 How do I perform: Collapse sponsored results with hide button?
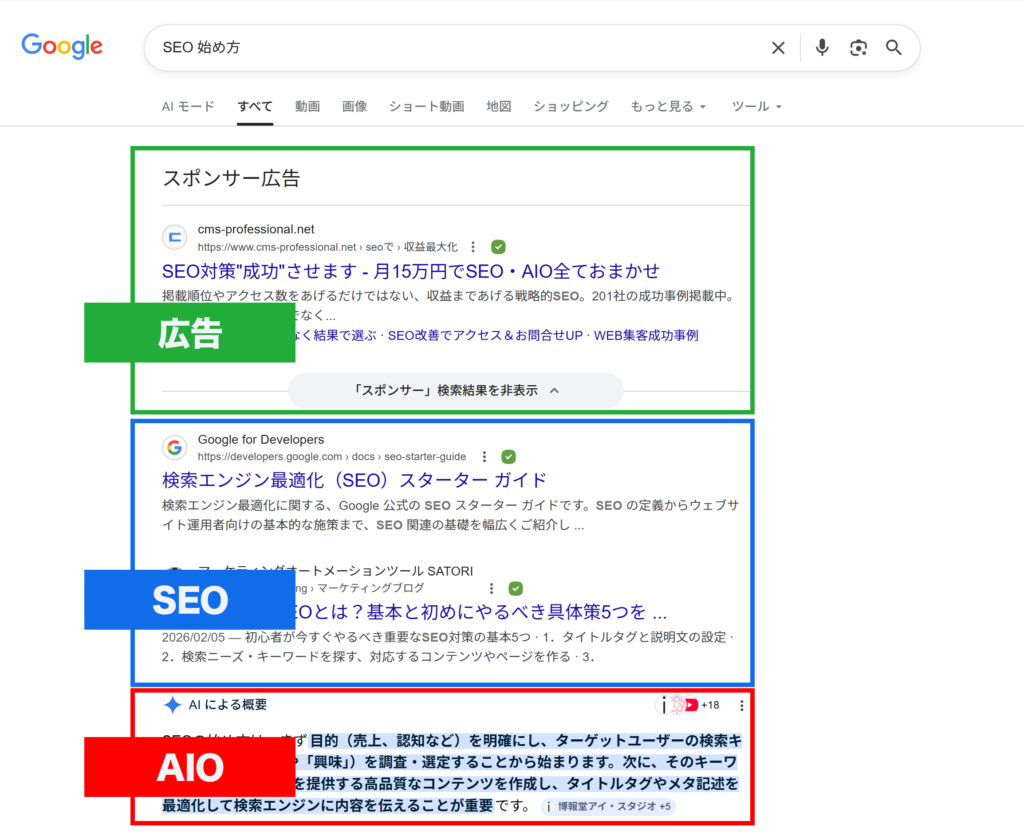pyautogui.click(x=456, y=390)
